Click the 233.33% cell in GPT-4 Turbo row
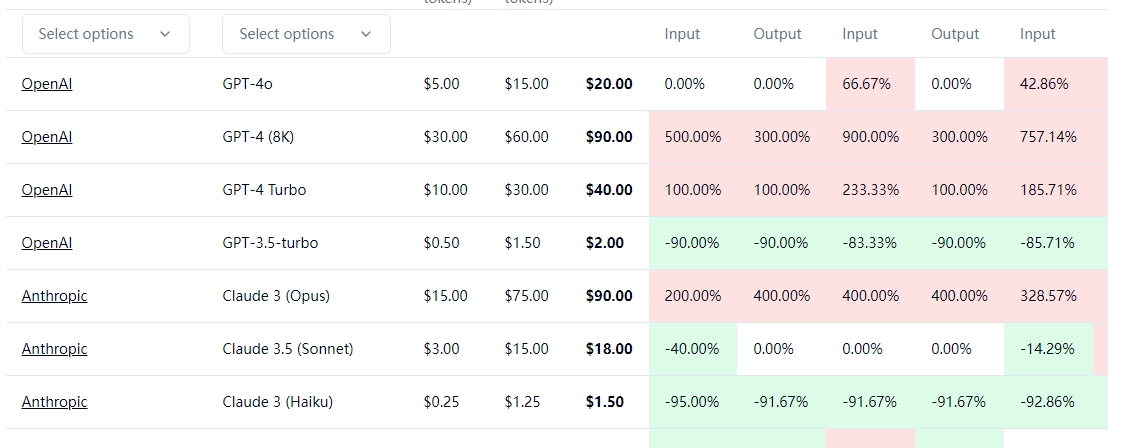Screen dimensions: 1128x448 tap(869, 190)
